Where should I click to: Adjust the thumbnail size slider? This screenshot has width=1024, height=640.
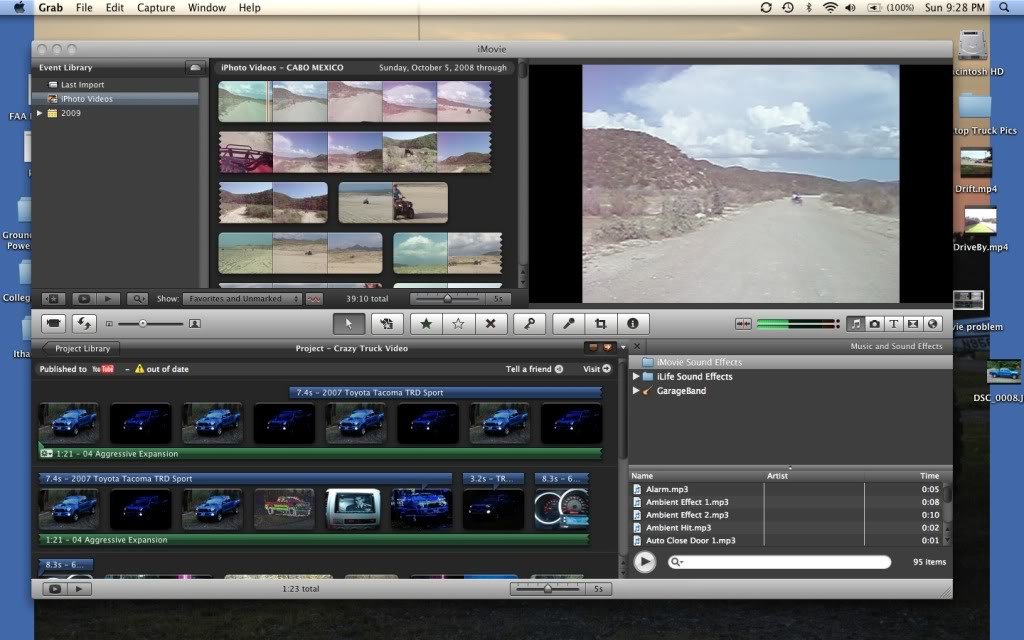pyautogui.click(x=152, y=323)
